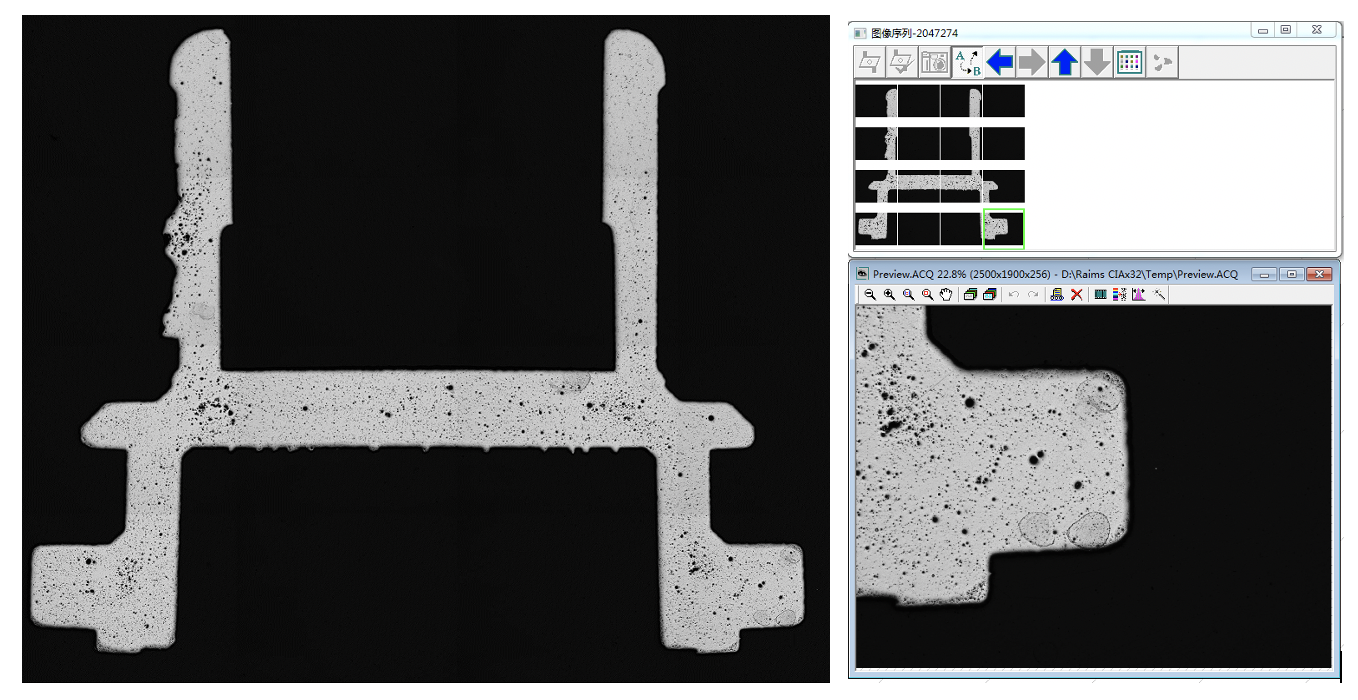Click the redo arrow in Preview toolbar
1358x700 pixels.
[1032, 294]
